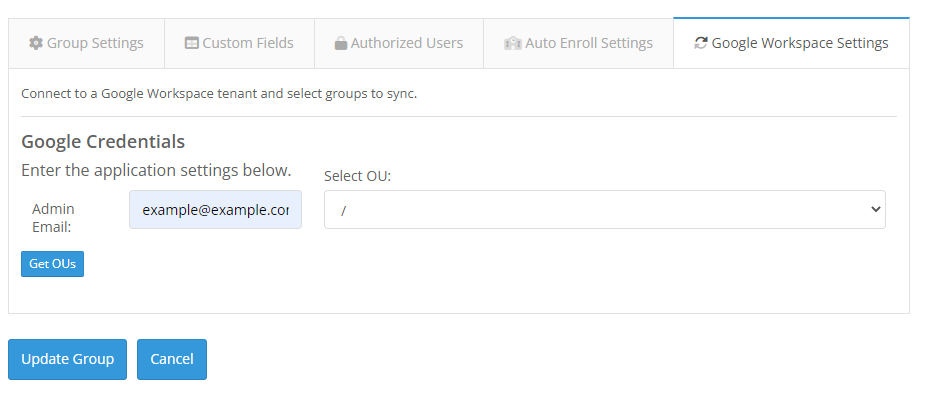Image resolution: width=925 pixels, height=395 pixels.
Task: Click the school building icon for Auto Enroll
Action: click(x=512, y=43)
